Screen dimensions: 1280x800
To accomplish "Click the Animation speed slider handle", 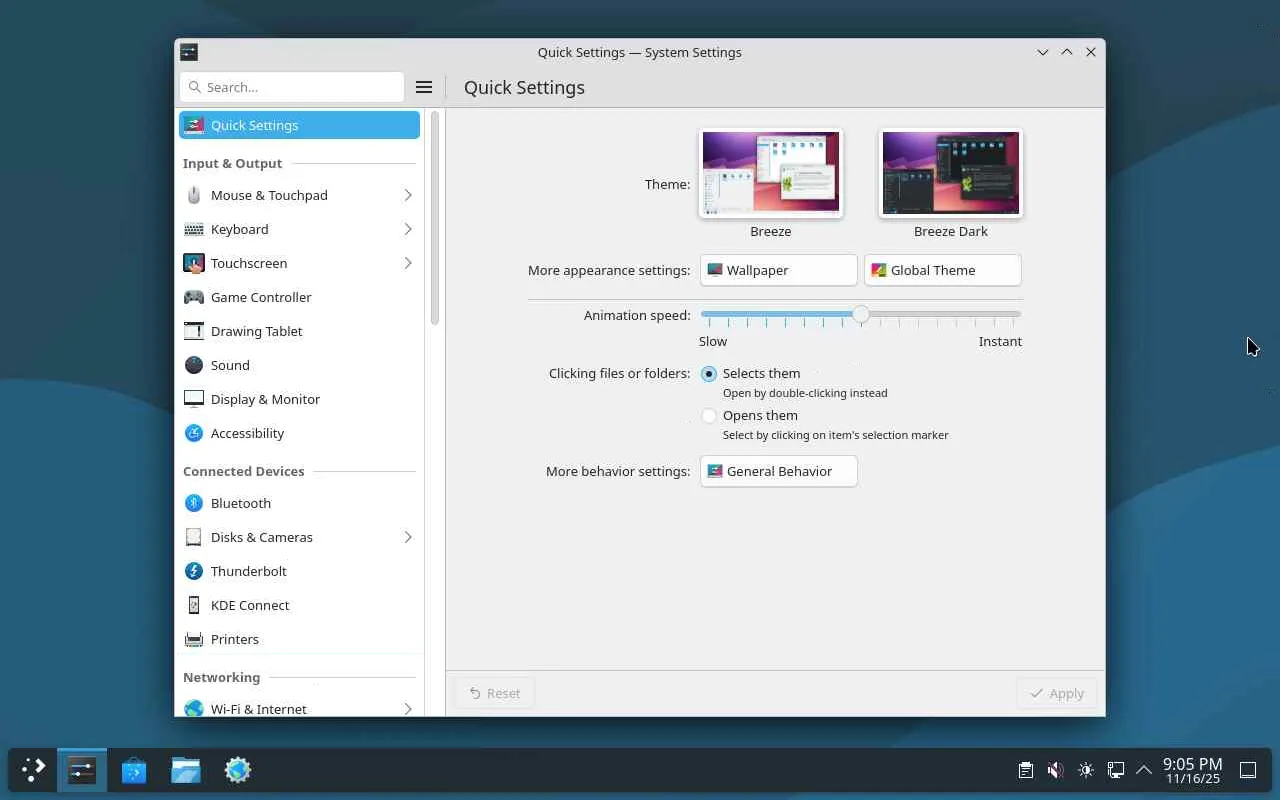I will (x=861, y=314).
